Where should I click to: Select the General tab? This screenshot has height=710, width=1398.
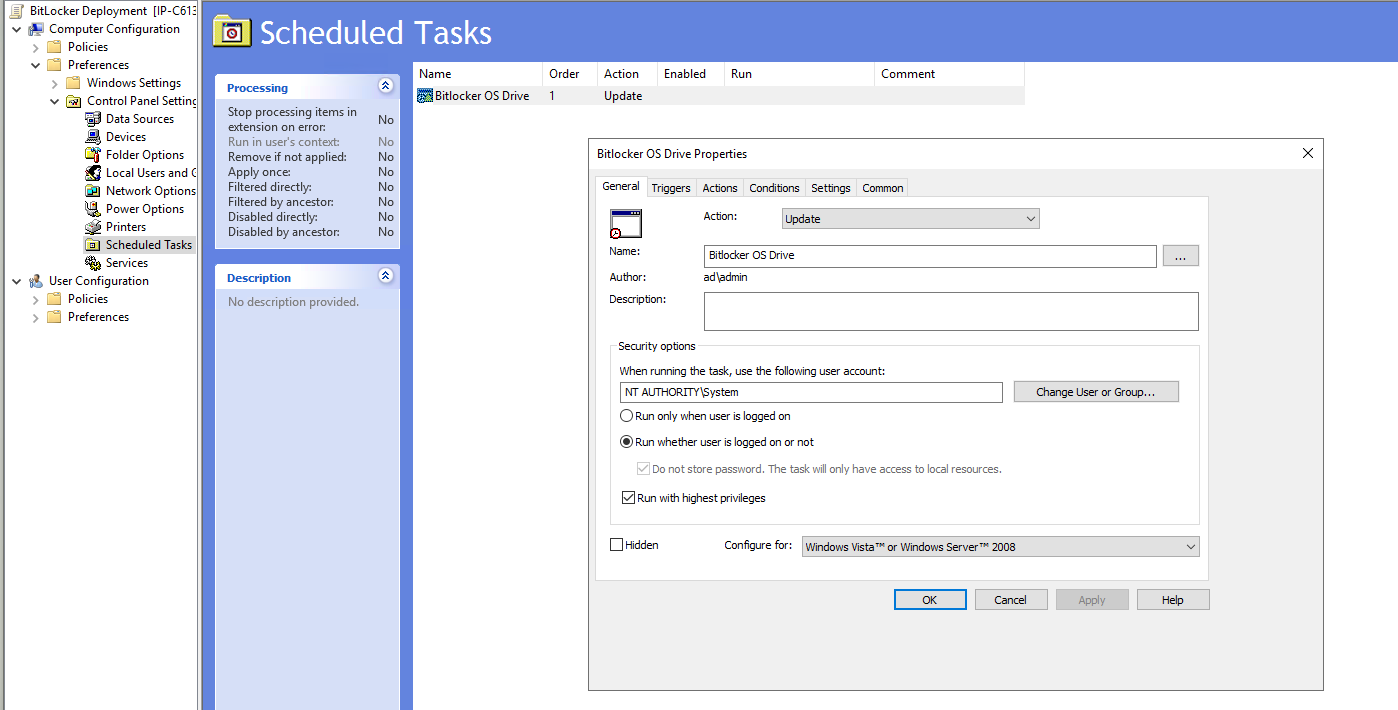(621, 186)
